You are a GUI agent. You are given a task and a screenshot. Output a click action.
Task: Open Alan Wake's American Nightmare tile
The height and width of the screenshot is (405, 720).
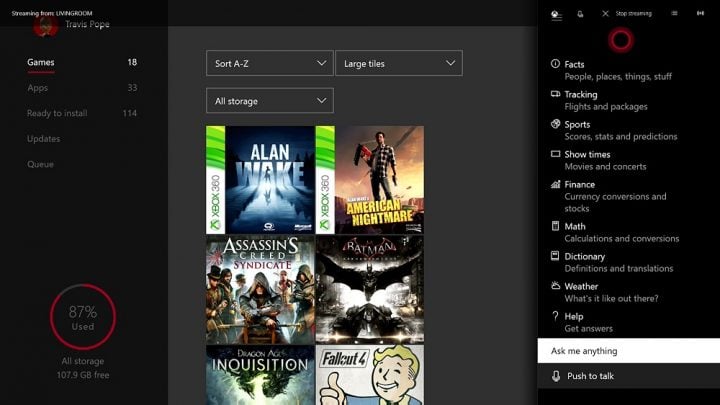(x=370, y=180)
